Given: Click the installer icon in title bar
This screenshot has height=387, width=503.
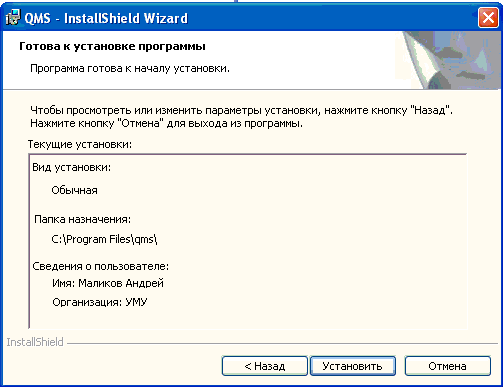Looking at the screenshot, I should [13, 17].
